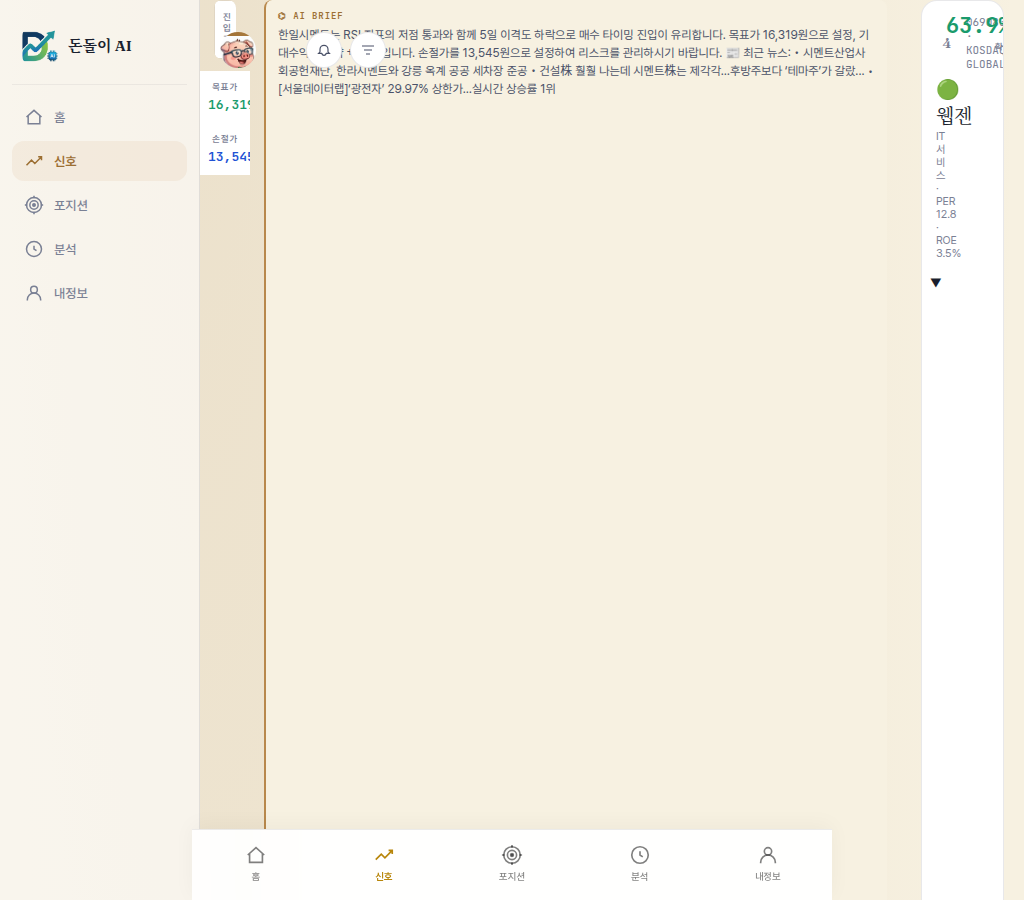Open the filter icon button
1024x900 pixels.
(368, 50)
